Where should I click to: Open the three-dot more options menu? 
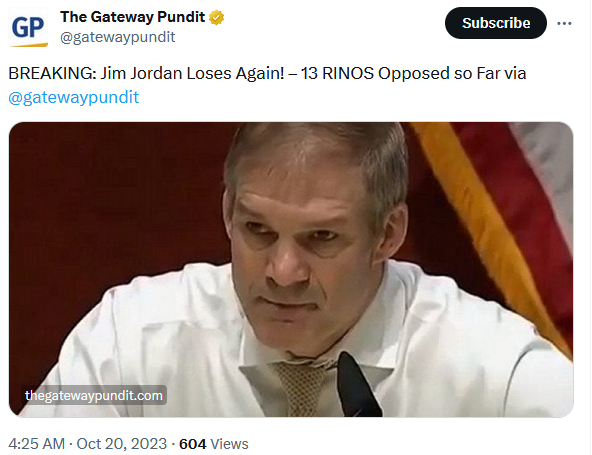click(x=564, y=23)
